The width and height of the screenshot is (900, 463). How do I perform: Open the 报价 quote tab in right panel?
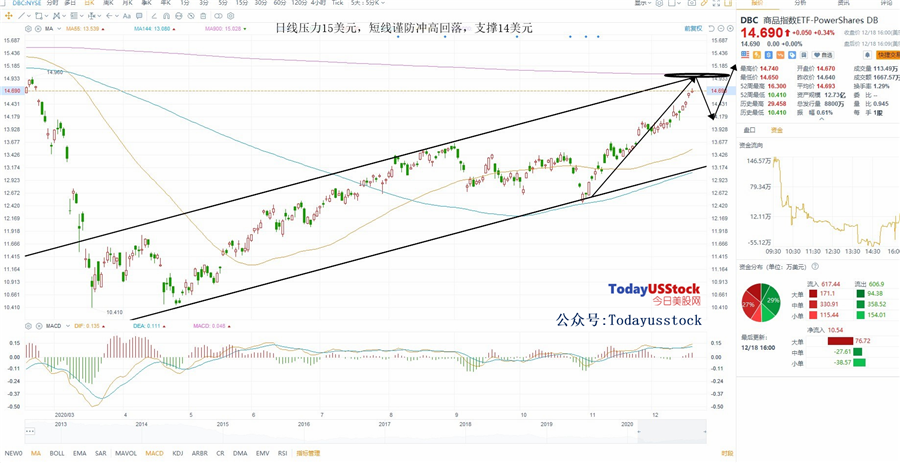click(x=757, y=3)
